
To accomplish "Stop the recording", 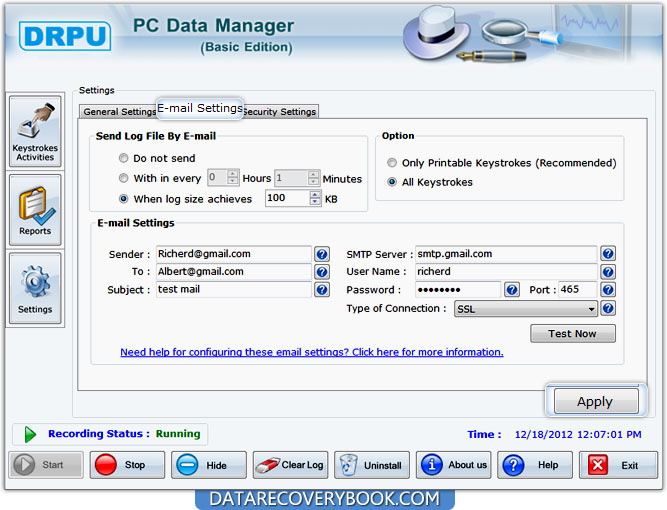I will (127, 465).
